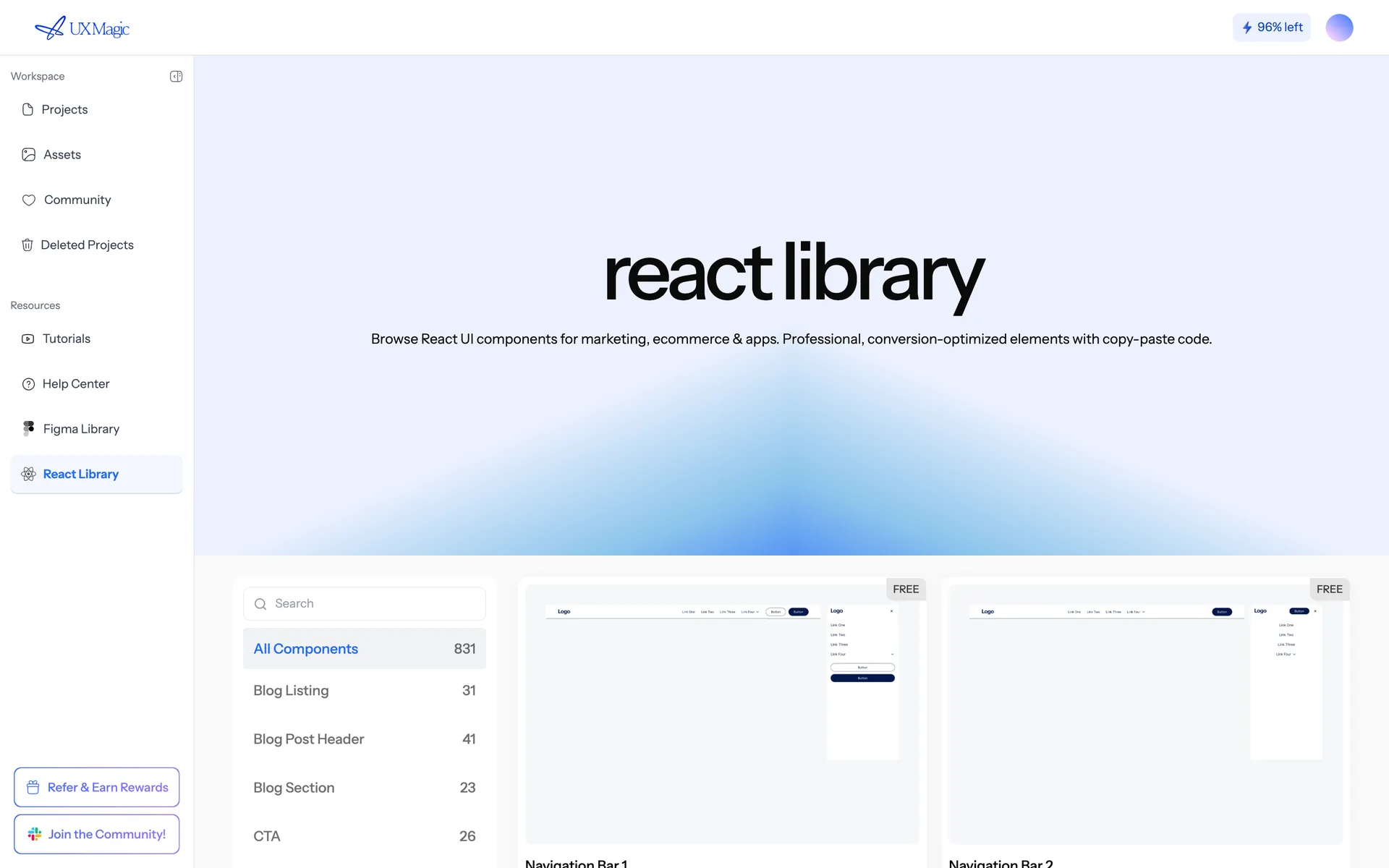The width and height of the screenshot is (1389, 868).
Task: Click the 96% left credits badge
Action: coord(1272,27)
